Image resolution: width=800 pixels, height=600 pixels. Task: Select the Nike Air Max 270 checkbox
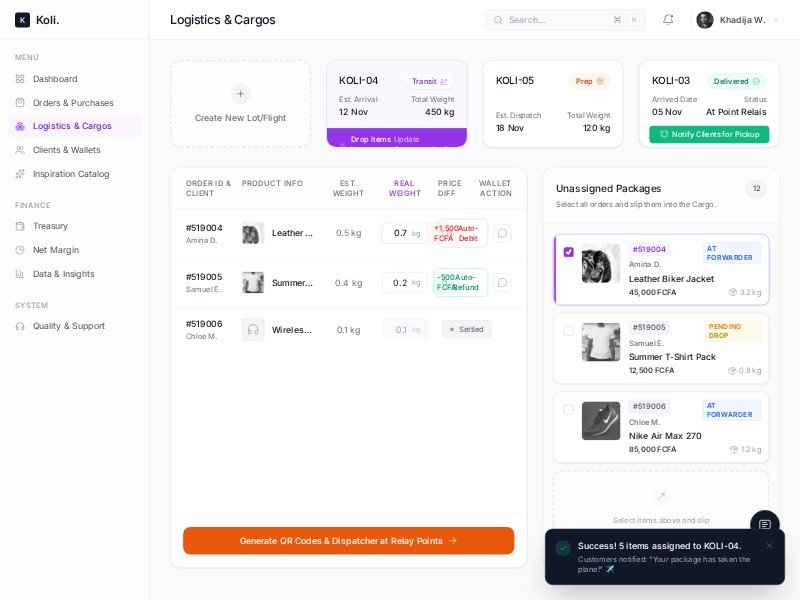point(569,409)
